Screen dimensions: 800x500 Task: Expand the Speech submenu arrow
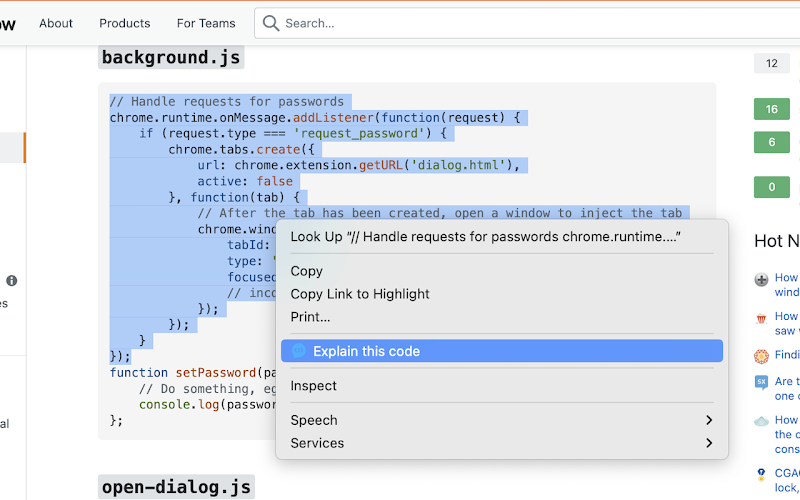pyautogui.click(x=709, y=420)
